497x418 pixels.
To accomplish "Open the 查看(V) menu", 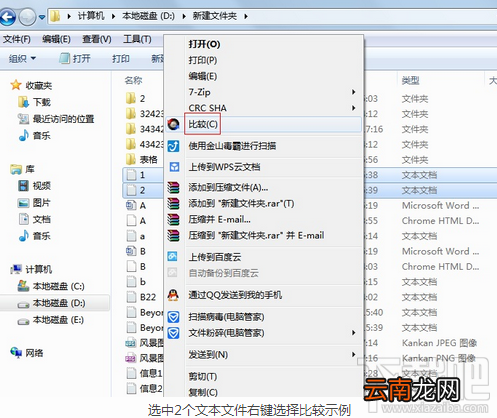I will 97,39.
